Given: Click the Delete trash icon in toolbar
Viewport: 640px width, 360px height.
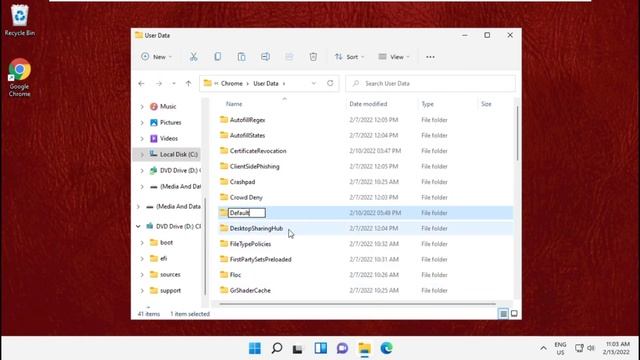Looking at the screenshot, I should 313,57.
